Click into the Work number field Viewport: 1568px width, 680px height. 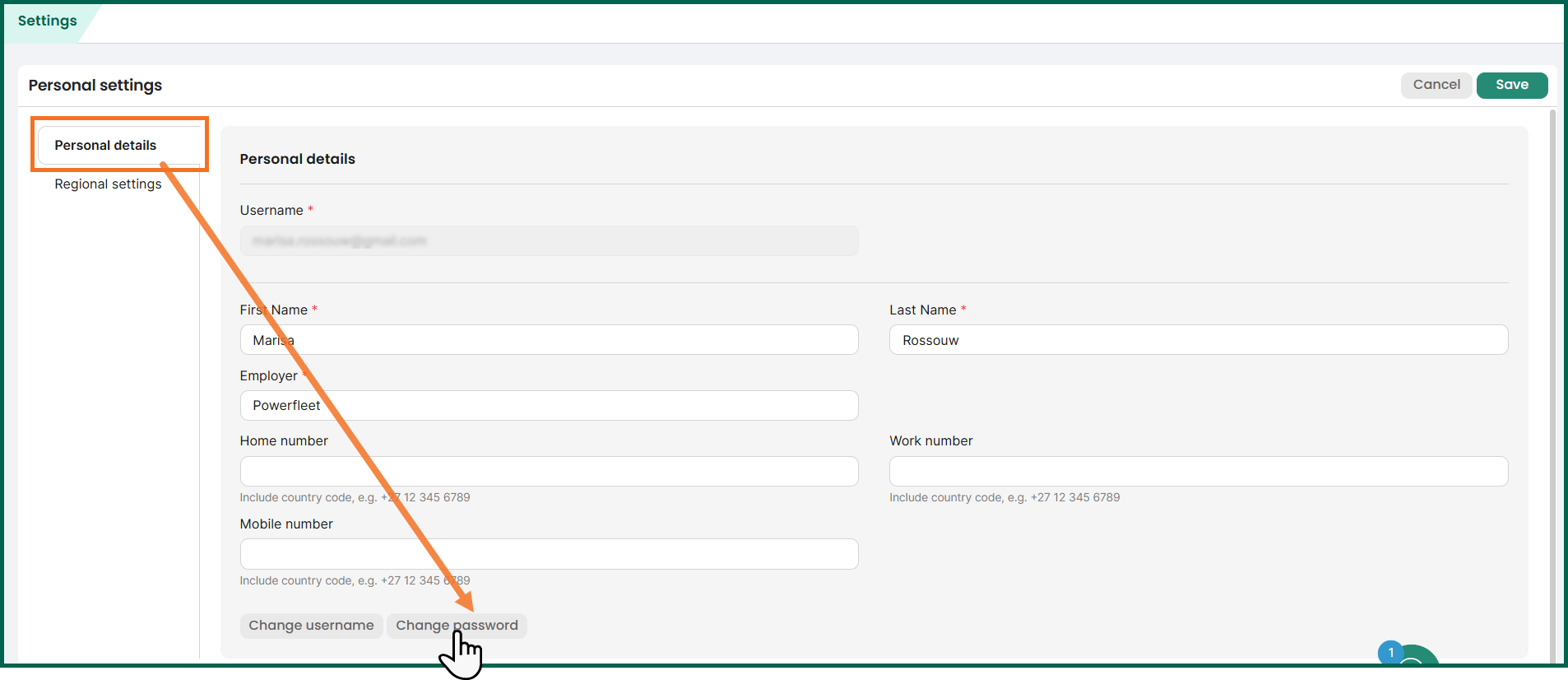pyautogui.click(x=1199, y=472)
